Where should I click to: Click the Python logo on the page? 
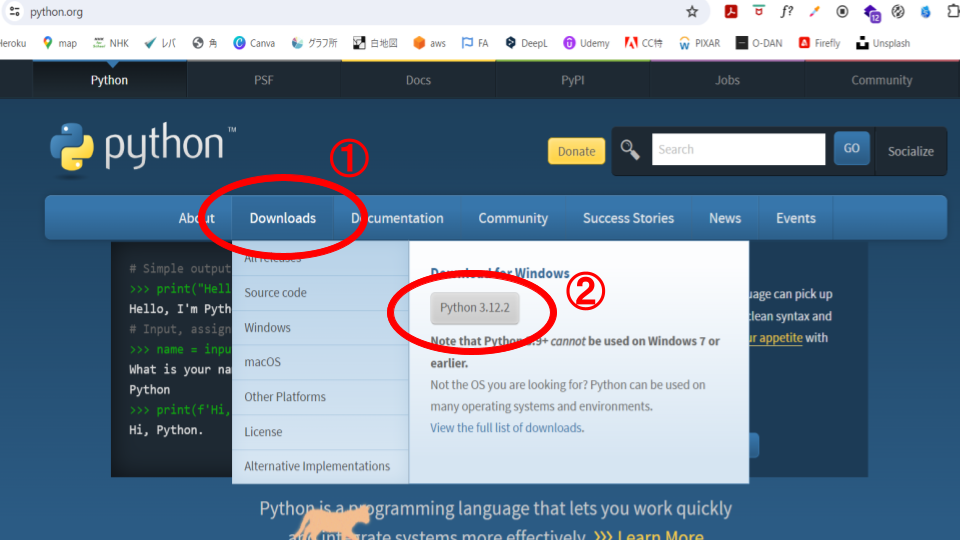143,149
